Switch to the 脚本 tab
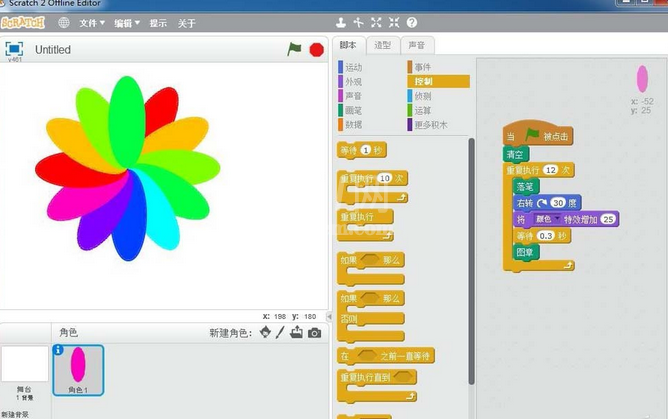 pyautogui.click(x=349, y=45)
